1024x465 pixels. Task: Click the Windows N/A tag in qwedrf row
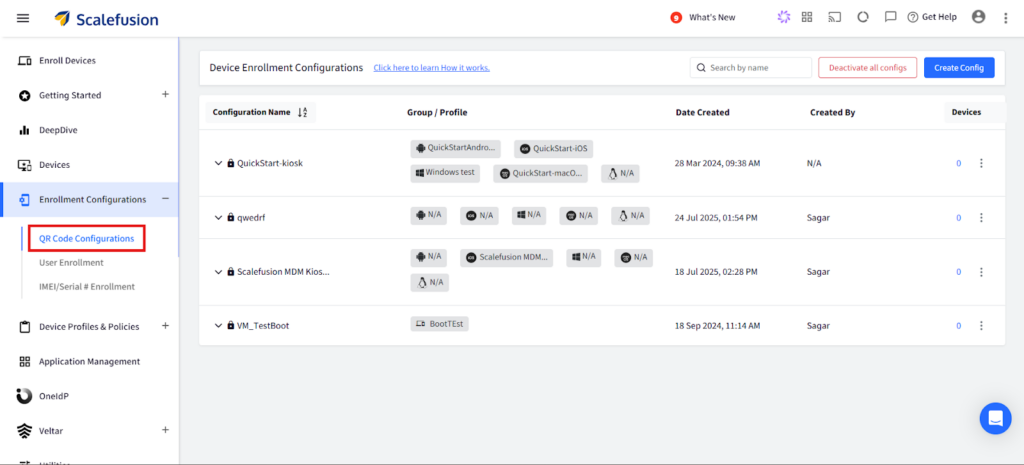529,216
